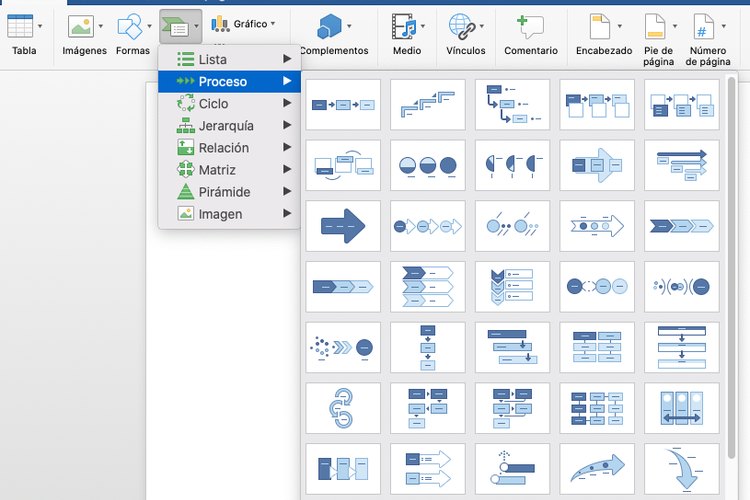Open the Matriz submenu
Viewport: 750px width, 500px height.
point(230,169)
